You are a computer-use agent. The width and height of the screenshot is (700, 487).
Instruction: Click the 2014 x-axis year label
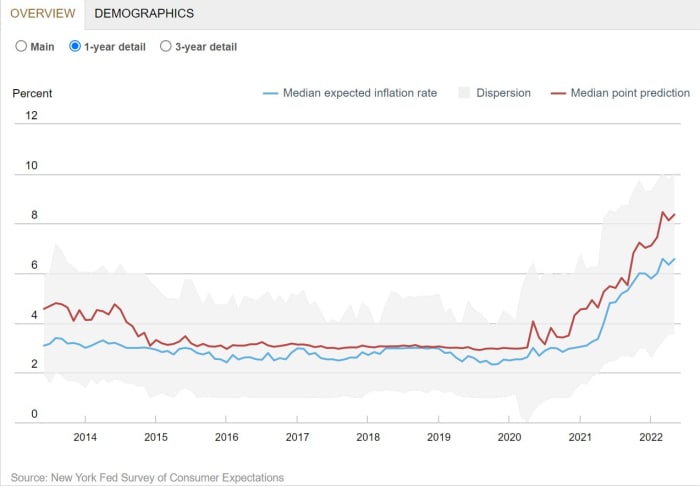(85, 437)
